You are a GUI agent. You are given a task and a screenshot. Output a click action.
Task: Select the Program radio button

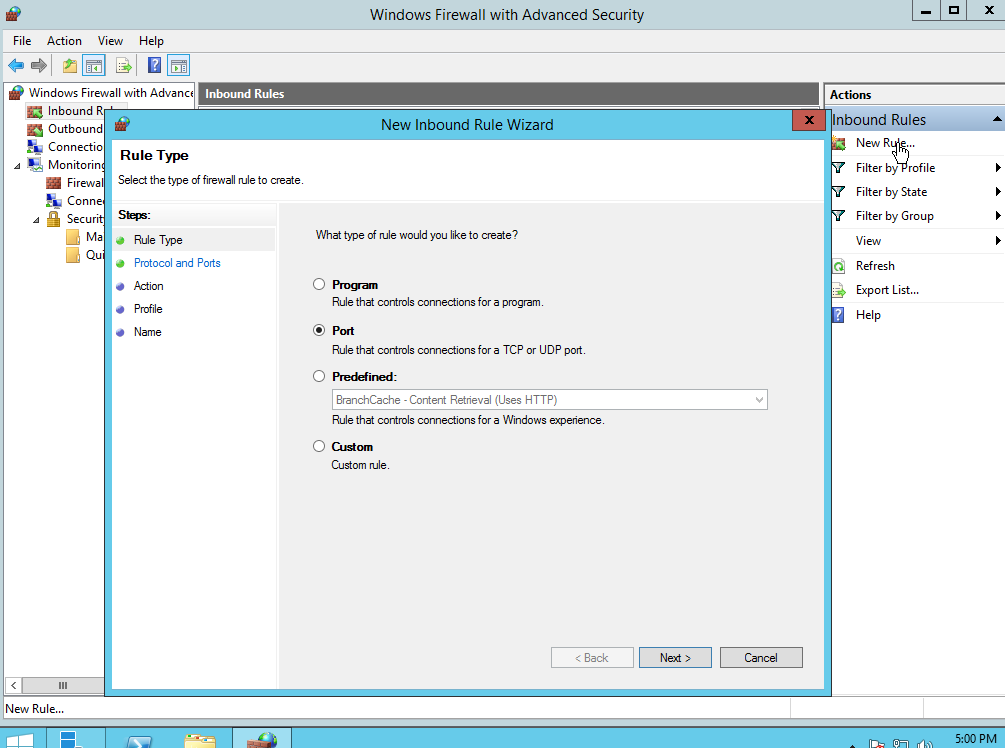click(x=319, y=284)
